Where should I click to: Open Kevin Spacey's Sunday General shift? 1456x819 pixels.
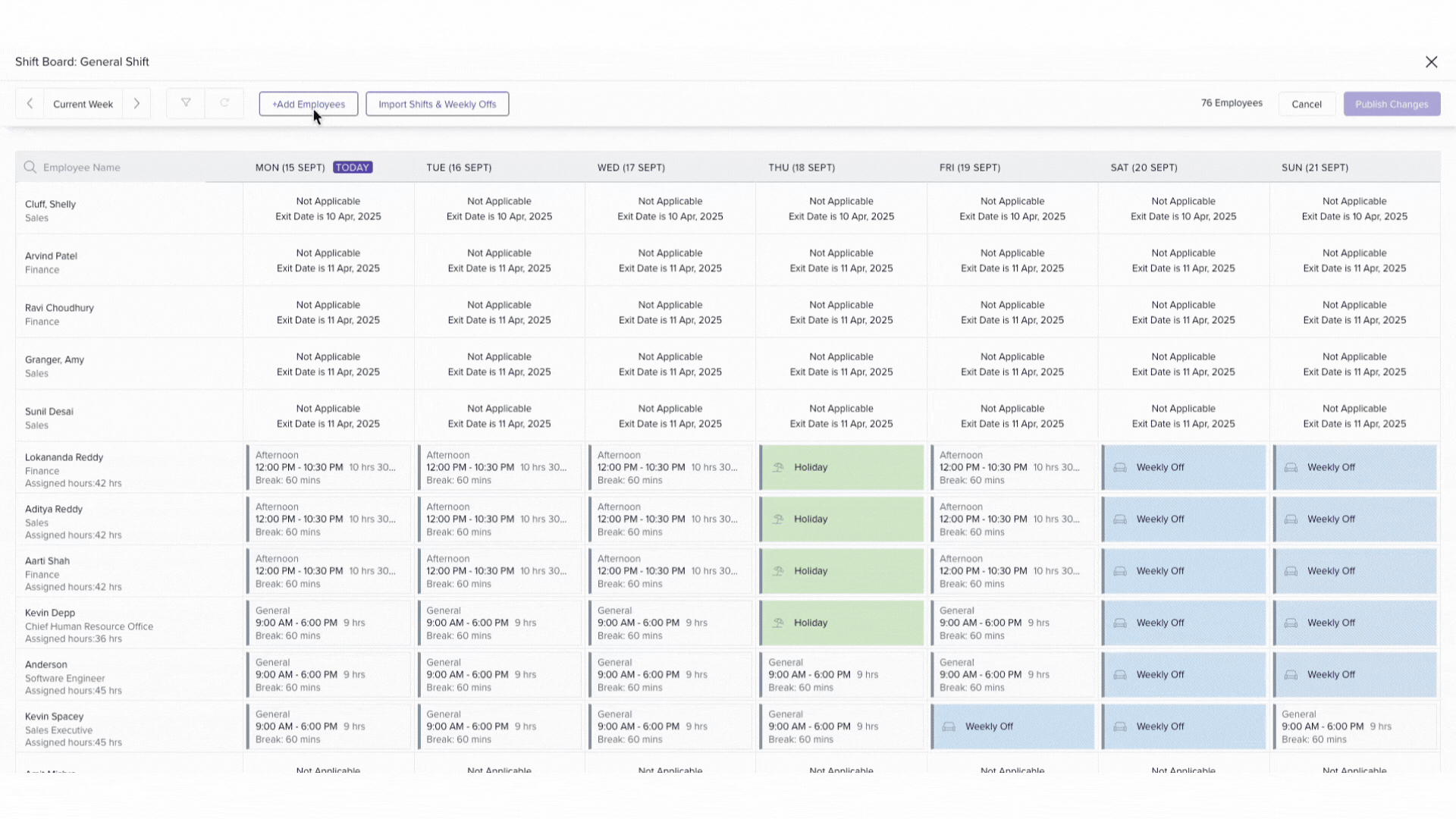[x=1355, y=726]
